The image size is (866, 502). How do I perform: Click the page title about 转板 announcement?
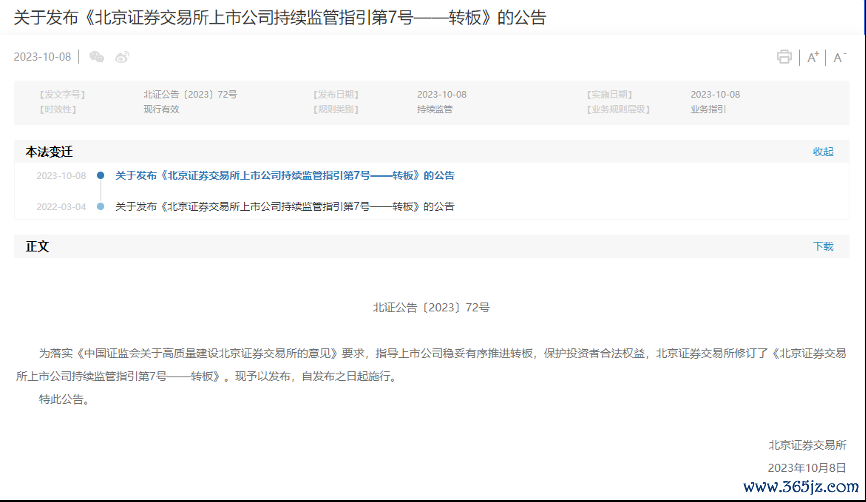pyautogui.click(x=279, y=18)
